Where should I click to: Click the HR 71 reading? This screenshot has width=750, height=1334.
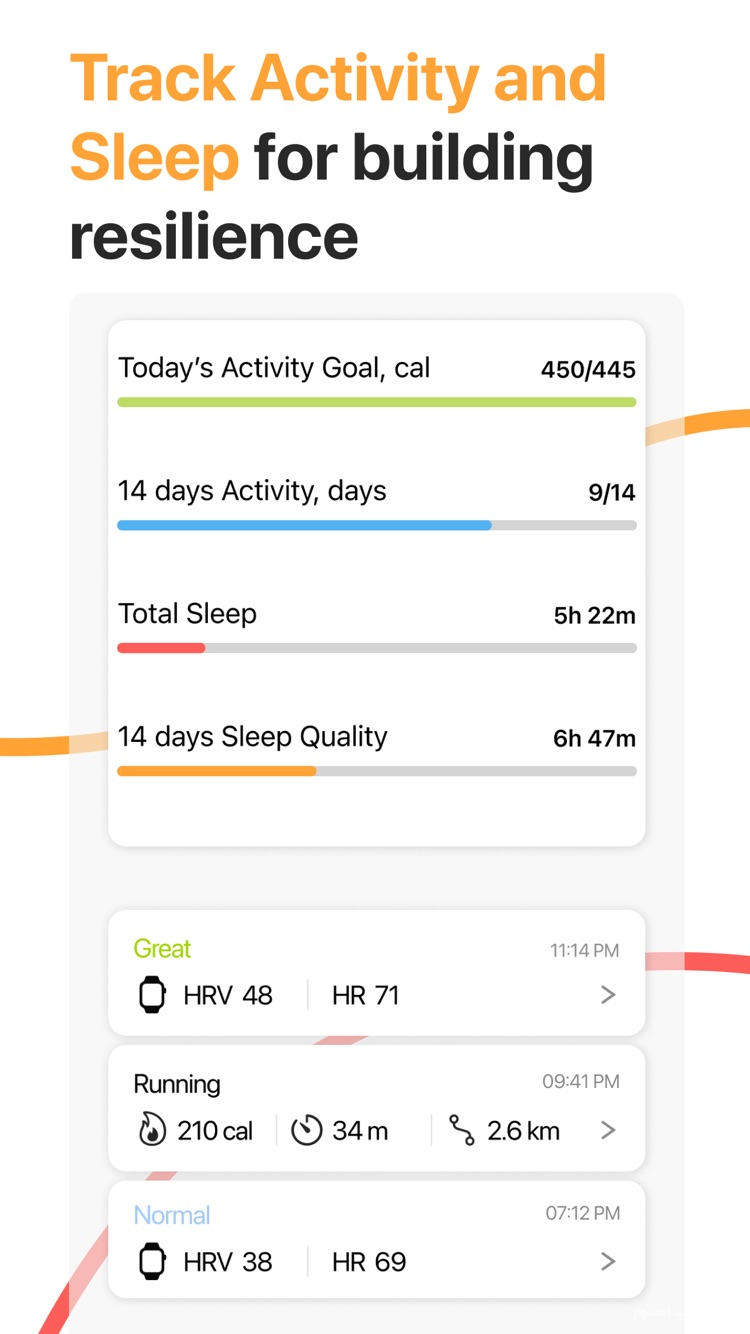364,995
